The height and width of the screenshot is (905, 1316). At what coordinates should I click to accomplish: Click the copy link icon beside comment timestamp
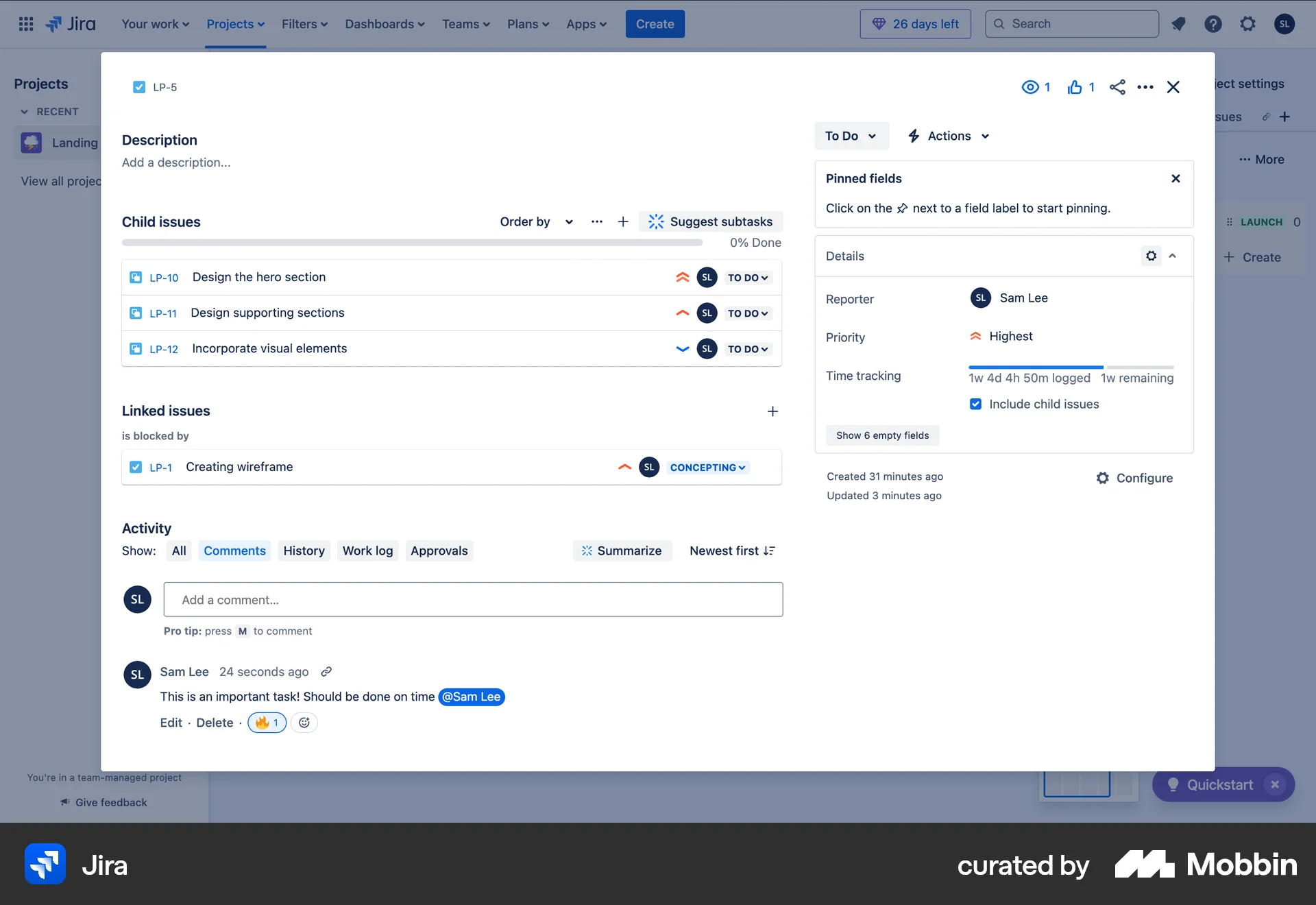326,672
